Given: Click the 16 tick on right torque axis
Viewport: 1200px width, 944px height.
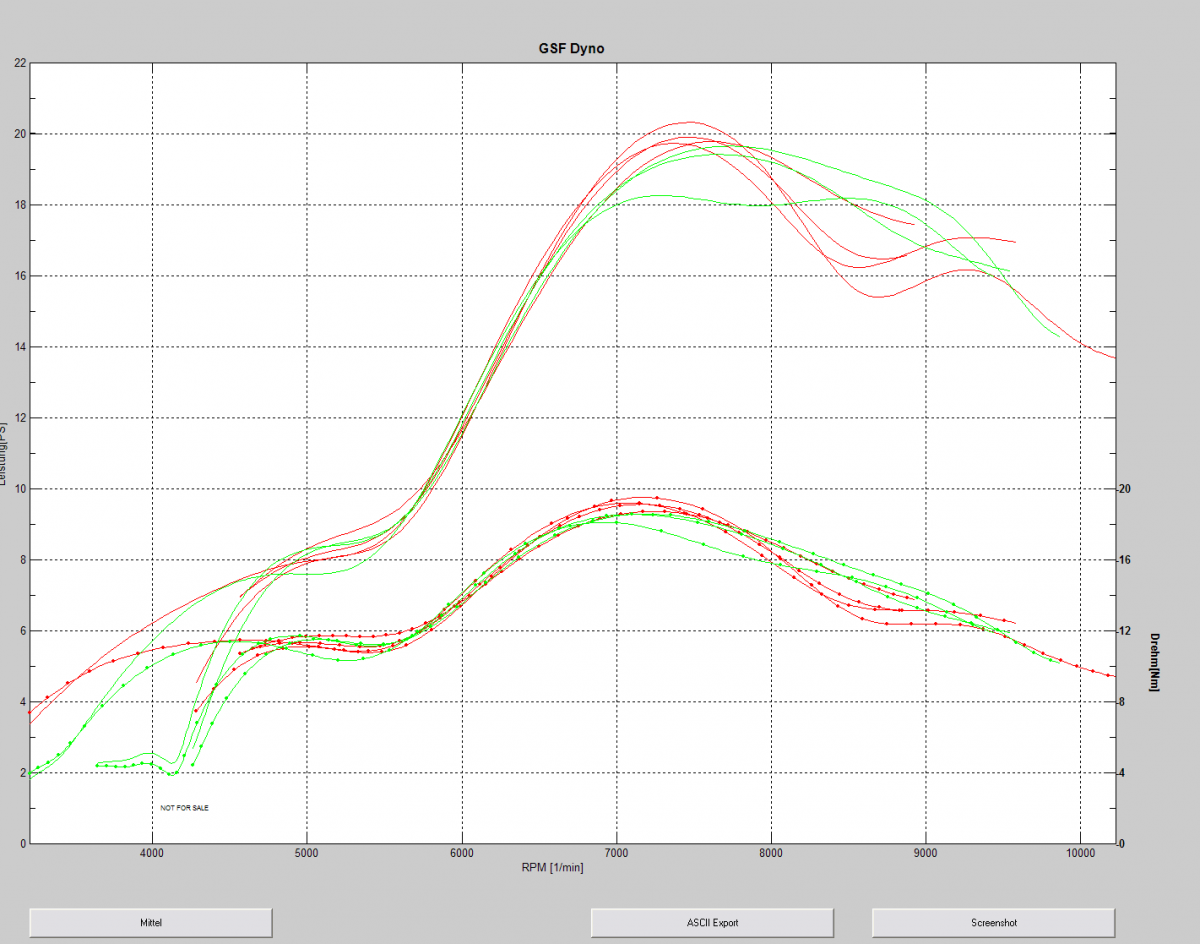Looking at the screenshot, I should tap(1124, 560).
